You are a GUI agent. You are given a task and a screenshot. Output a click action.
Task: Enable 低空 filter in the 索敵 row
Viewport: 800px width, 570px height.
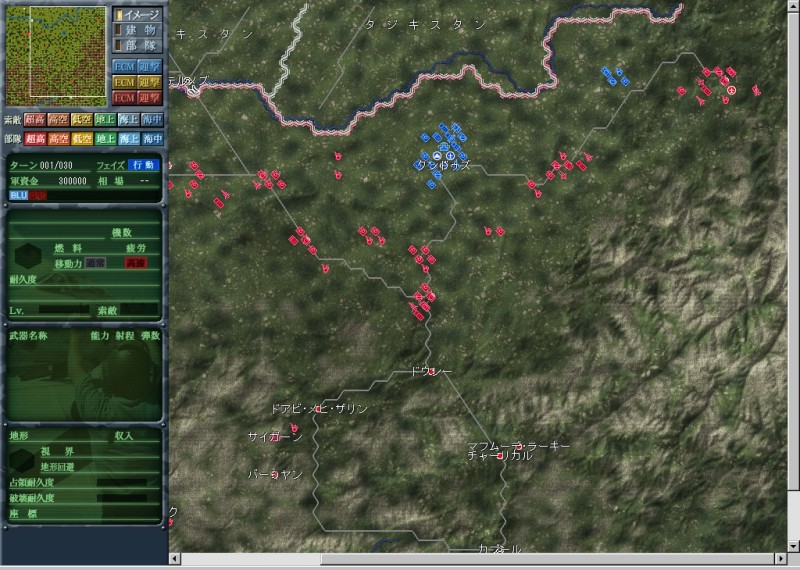(82, 120)
